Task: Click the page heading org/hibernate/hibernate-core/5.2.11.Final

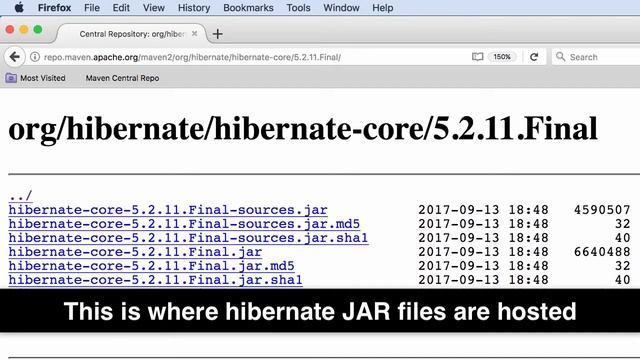Action: click(x=303, y=129)
